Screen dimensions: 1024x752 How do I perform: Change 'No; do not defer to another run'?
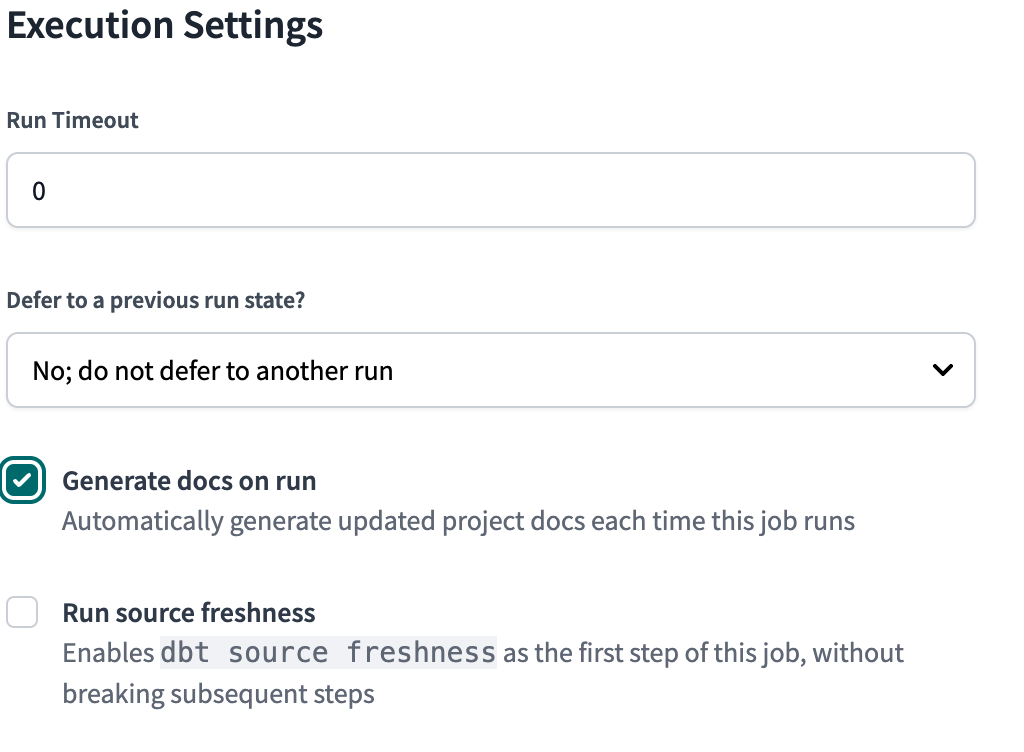(490, 370)
